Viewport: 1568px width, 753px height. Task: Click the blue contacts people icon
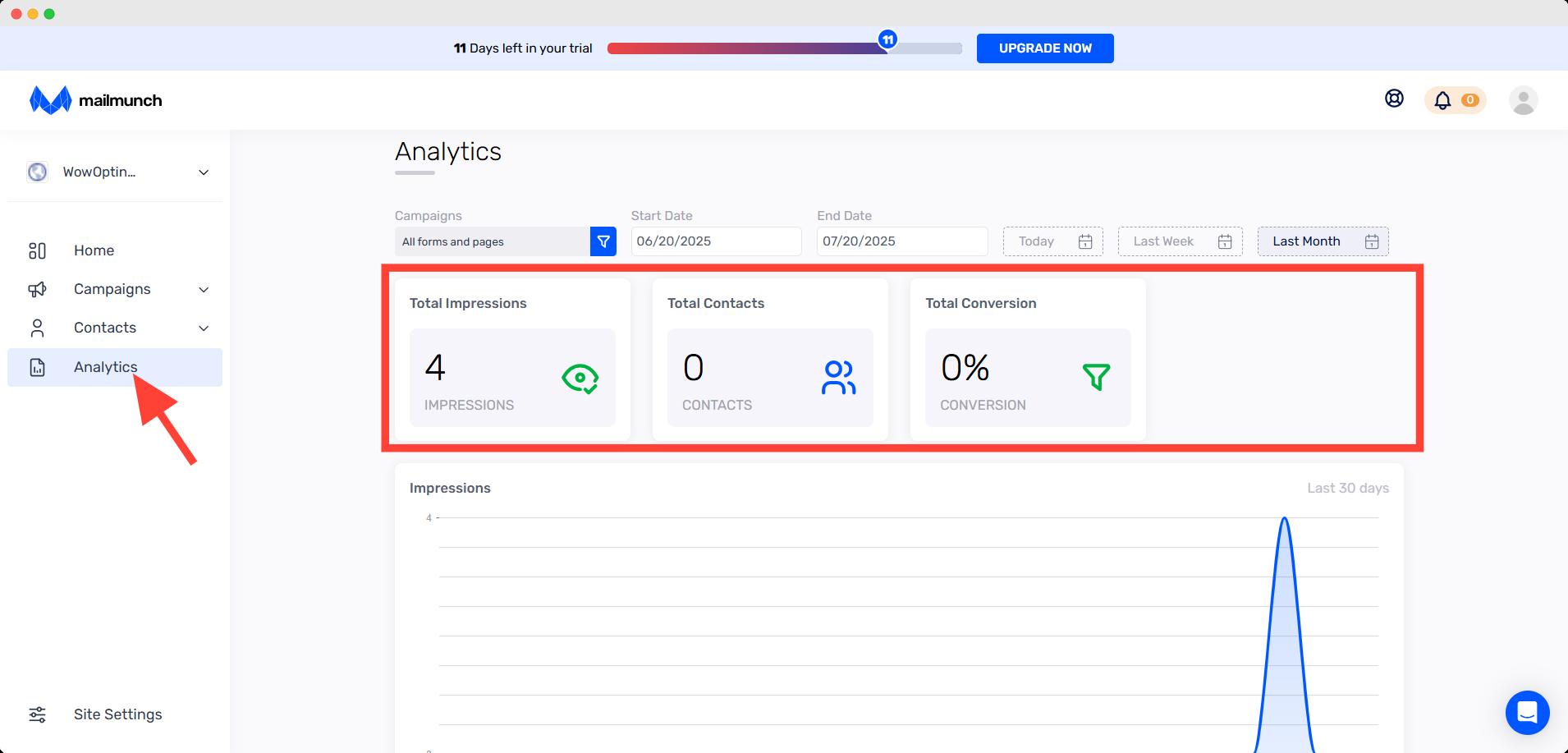[839, 378]
